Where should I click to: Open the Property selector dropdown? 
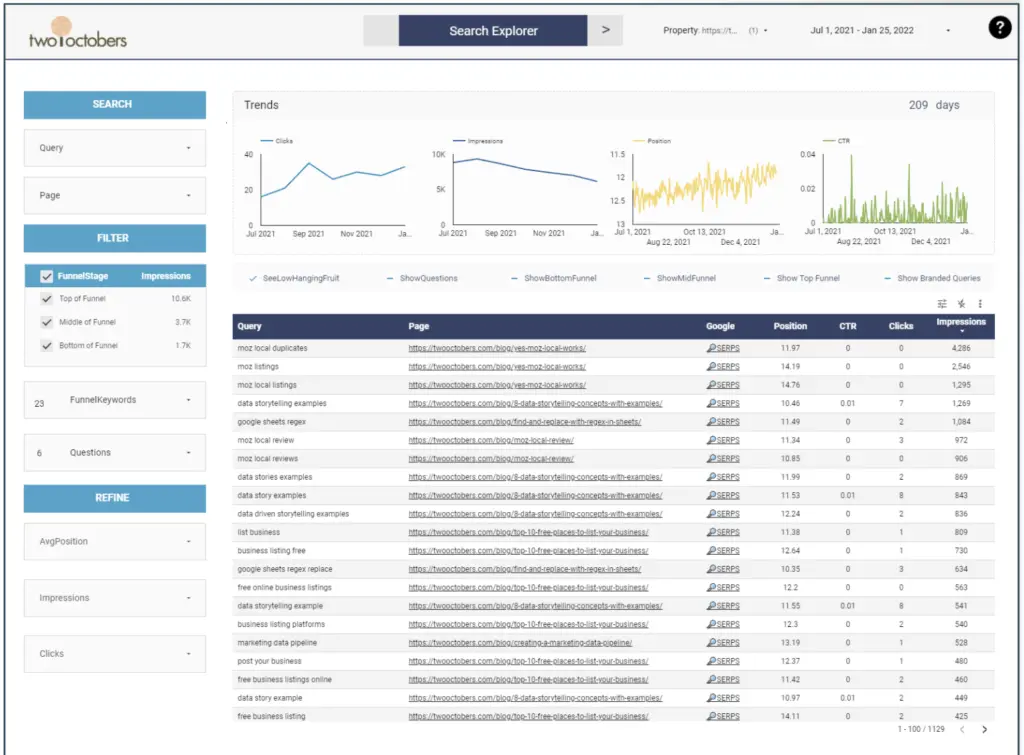click(x=715, y=30)
